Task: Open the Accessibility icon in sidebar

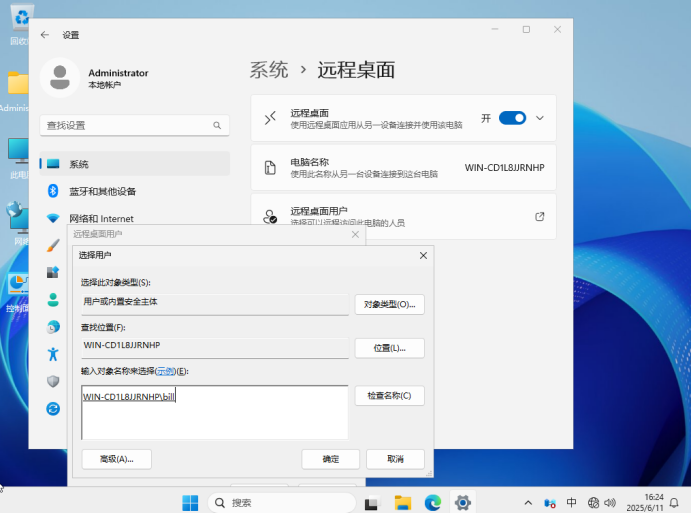Action: click(x=53, y=354)
